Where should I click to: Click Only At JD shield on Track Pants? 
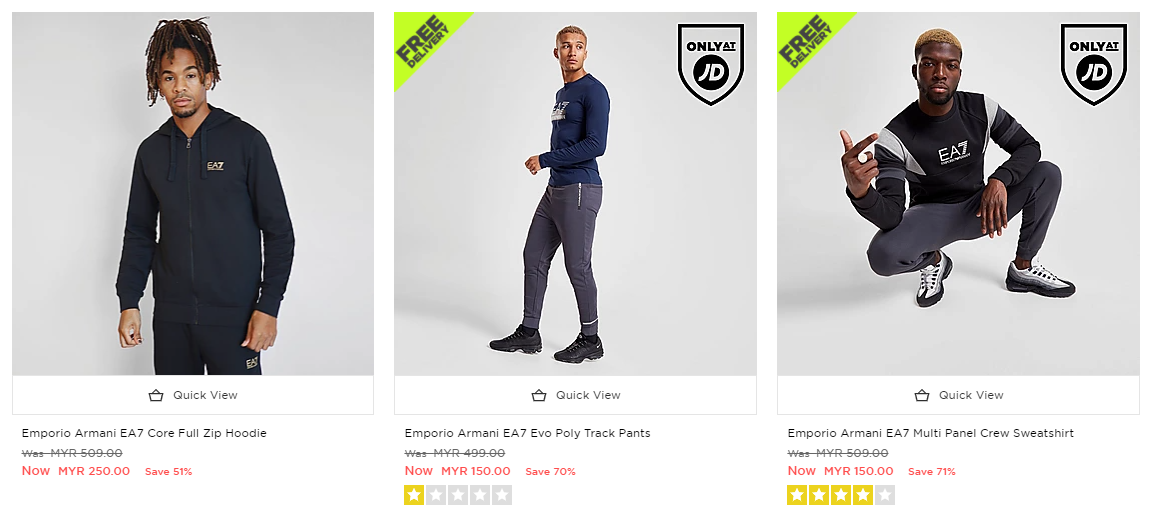click(x=710, y=63)
